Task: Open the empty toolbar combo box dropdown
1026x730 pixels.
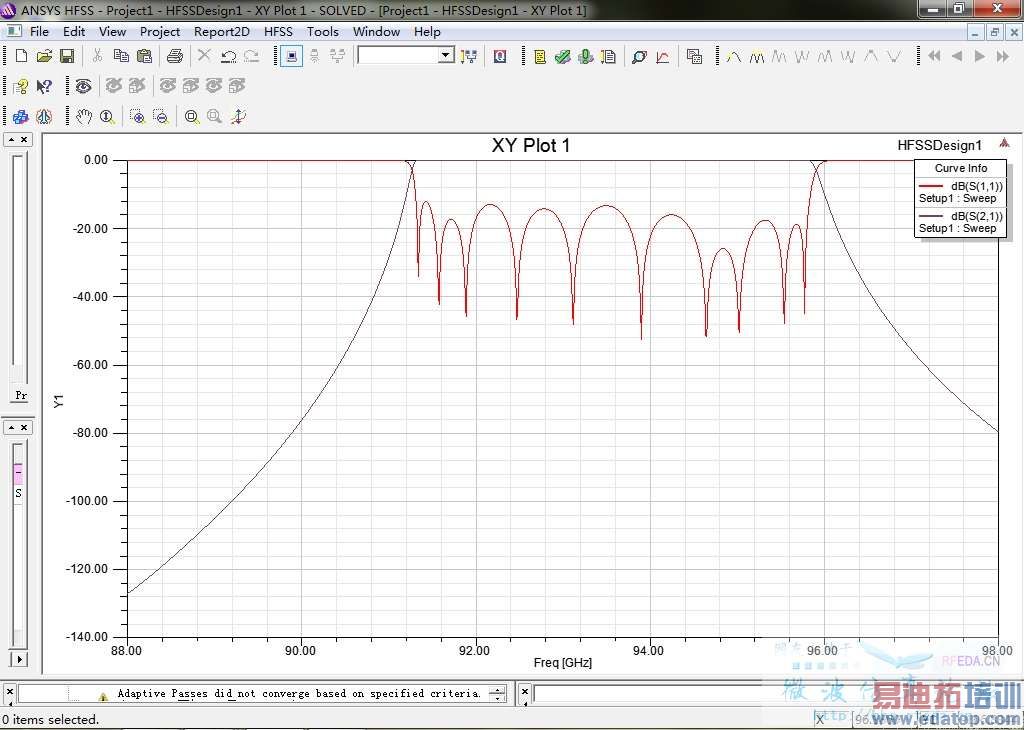Action: point(446,56)
